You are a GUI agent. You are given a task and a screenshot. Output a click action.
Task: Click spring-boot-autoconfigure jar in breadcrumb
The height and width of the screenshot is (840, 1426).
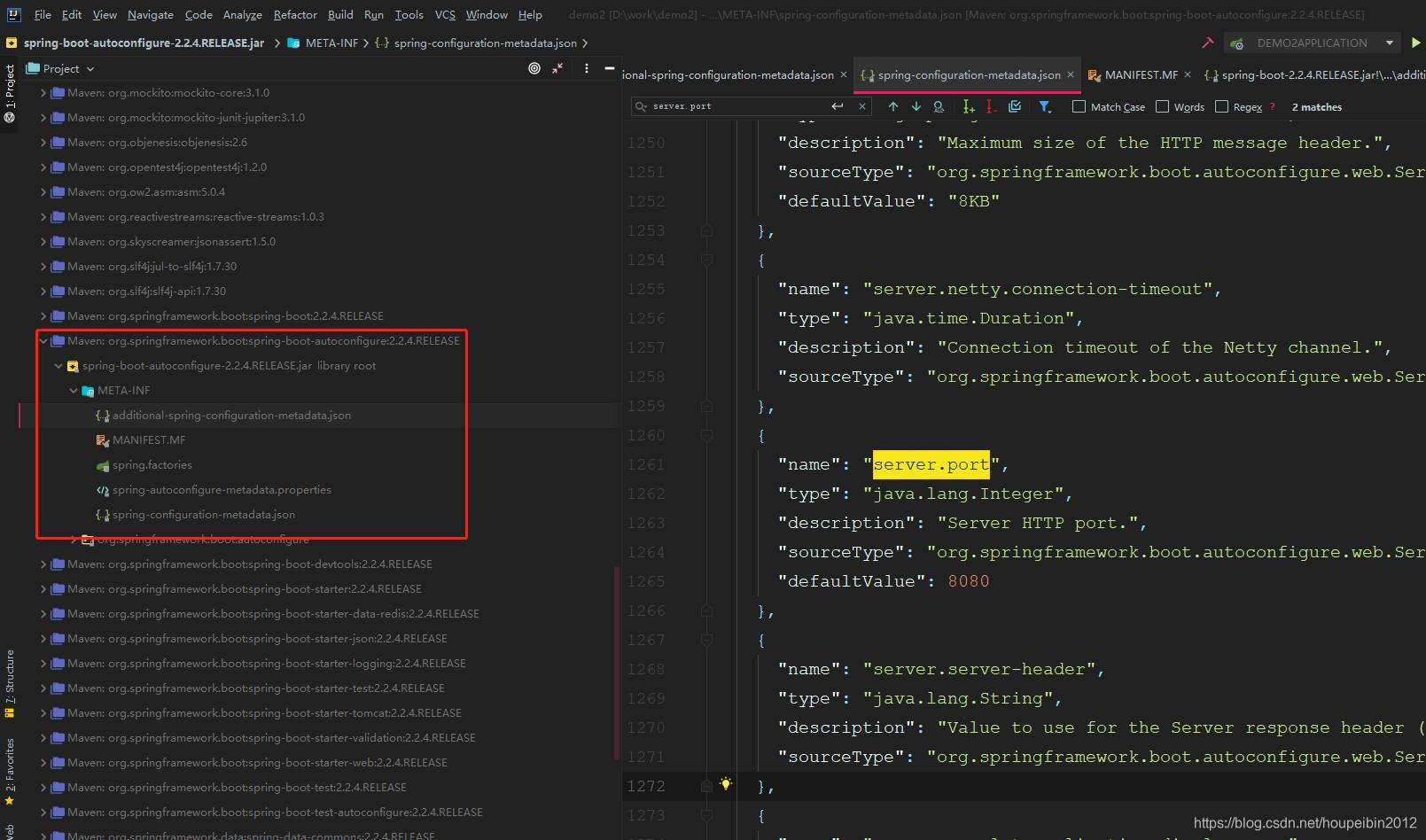point(135,43)
